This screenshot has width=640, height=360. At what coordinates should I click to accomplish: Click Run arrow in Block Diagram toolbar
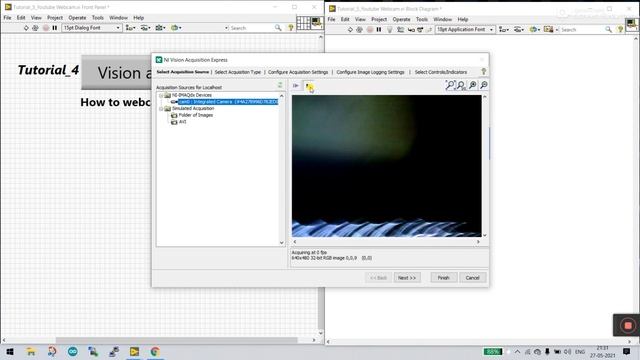click(350, 29)
